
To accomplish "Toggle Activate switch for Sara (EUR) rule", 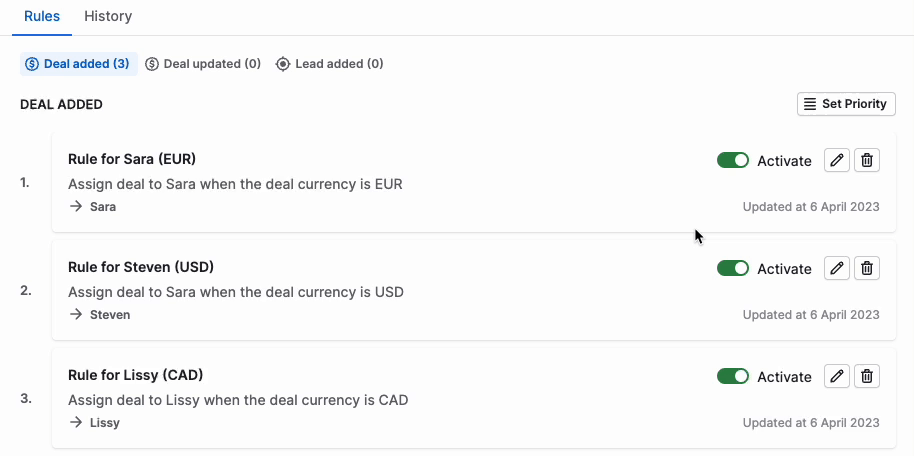I will pos(733,160).
